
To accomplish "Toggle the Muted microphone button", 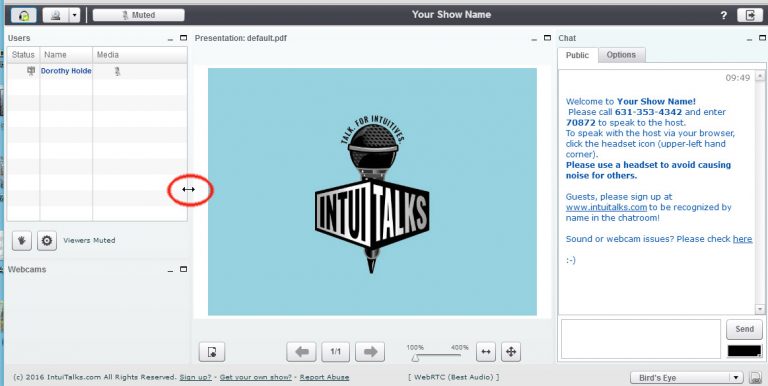I will (139, 15).
